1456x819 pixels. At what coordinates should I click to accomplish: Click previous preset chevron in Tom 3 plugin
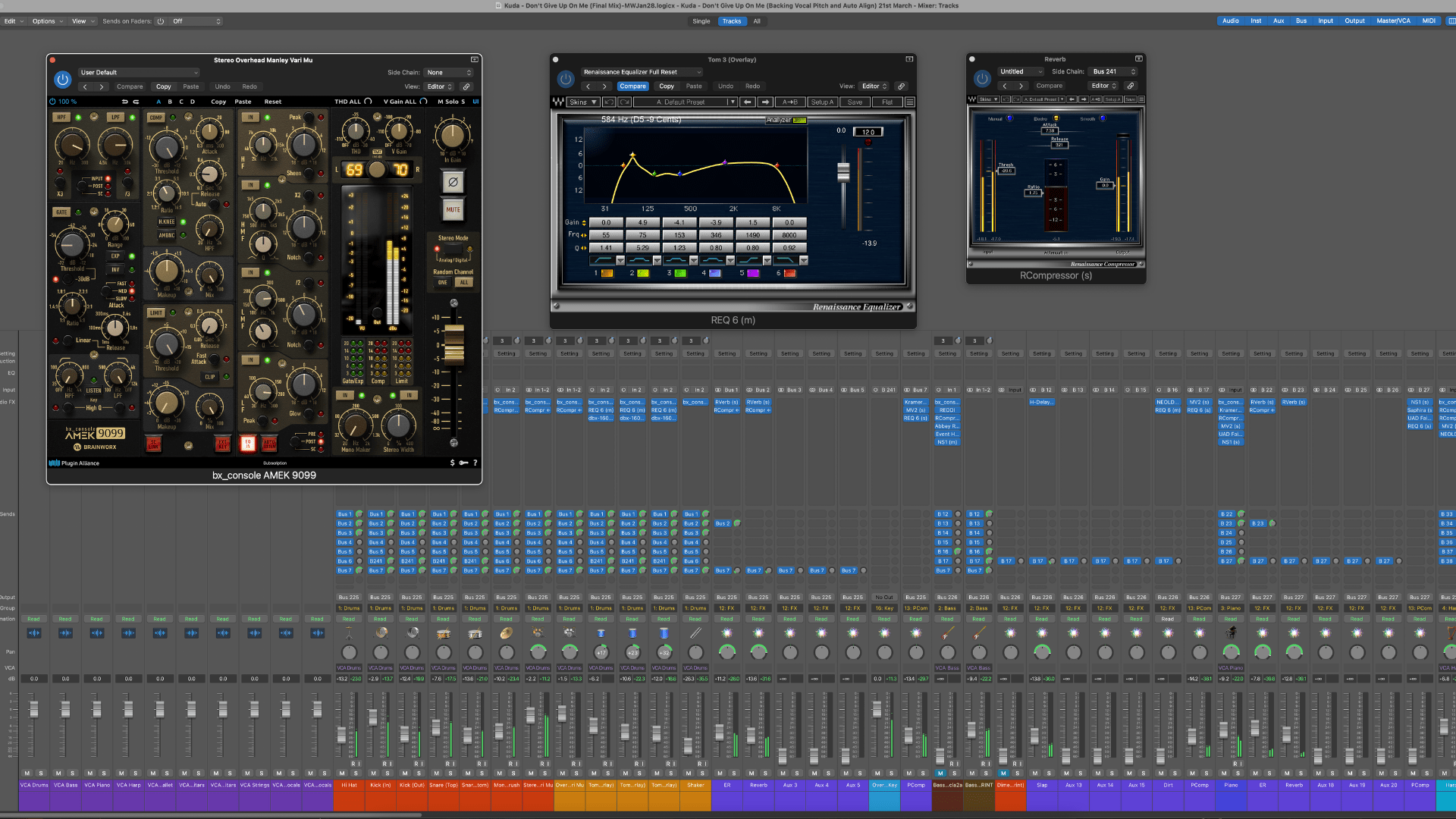[x=588, y=86]
